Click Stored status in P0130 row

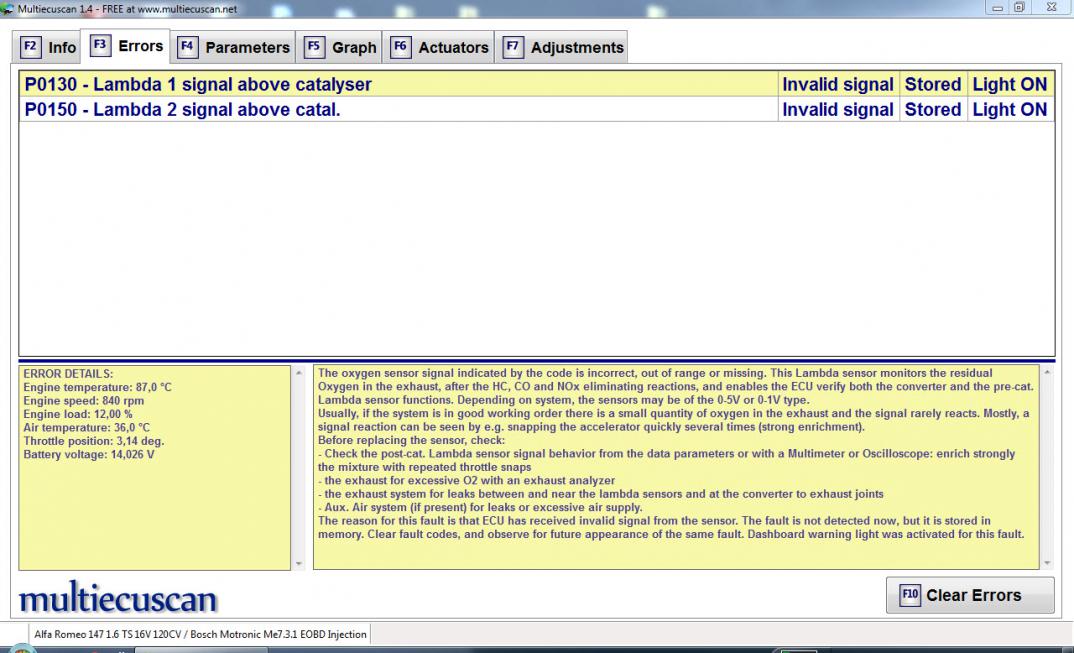click(x=933, y=84)
